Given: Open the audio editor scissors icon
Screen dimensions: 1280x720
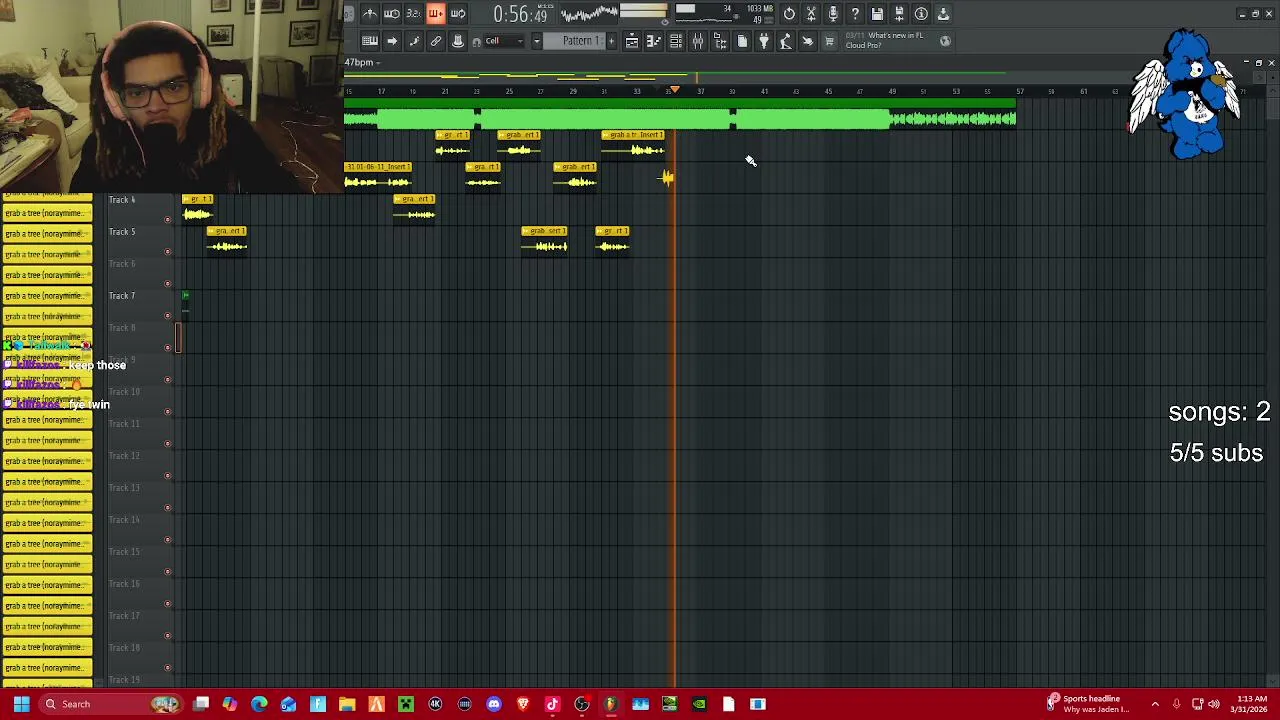Looking at the screenshot, I should (x=811, y=14).
